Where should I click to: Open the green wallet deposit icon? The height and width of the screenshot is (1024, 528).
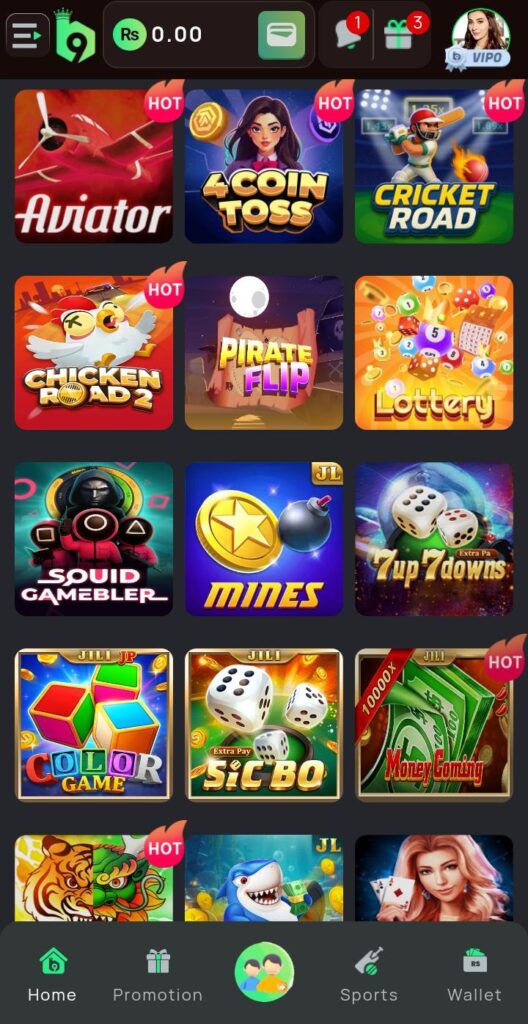click(282, 35)
